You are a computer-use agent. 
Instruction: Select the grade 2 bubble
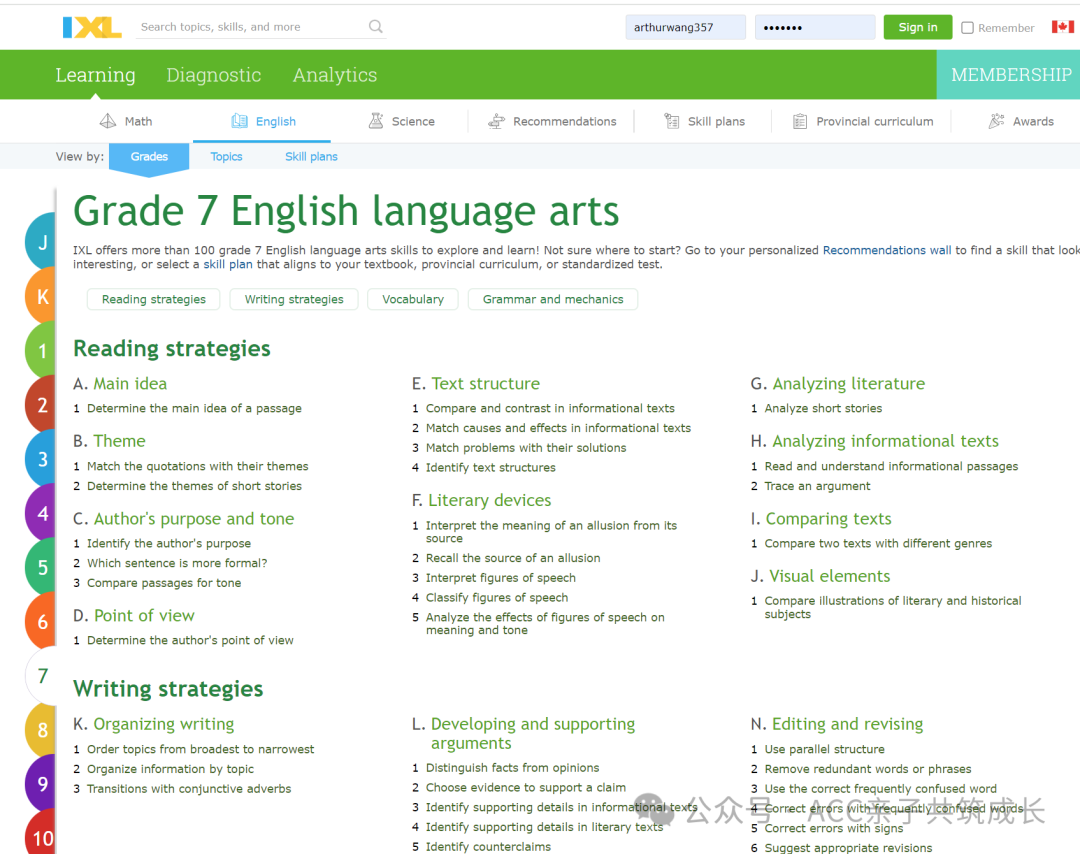[41, 404]
